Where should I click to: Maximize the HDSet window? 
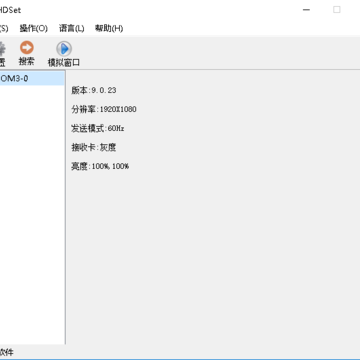[337, 10]
